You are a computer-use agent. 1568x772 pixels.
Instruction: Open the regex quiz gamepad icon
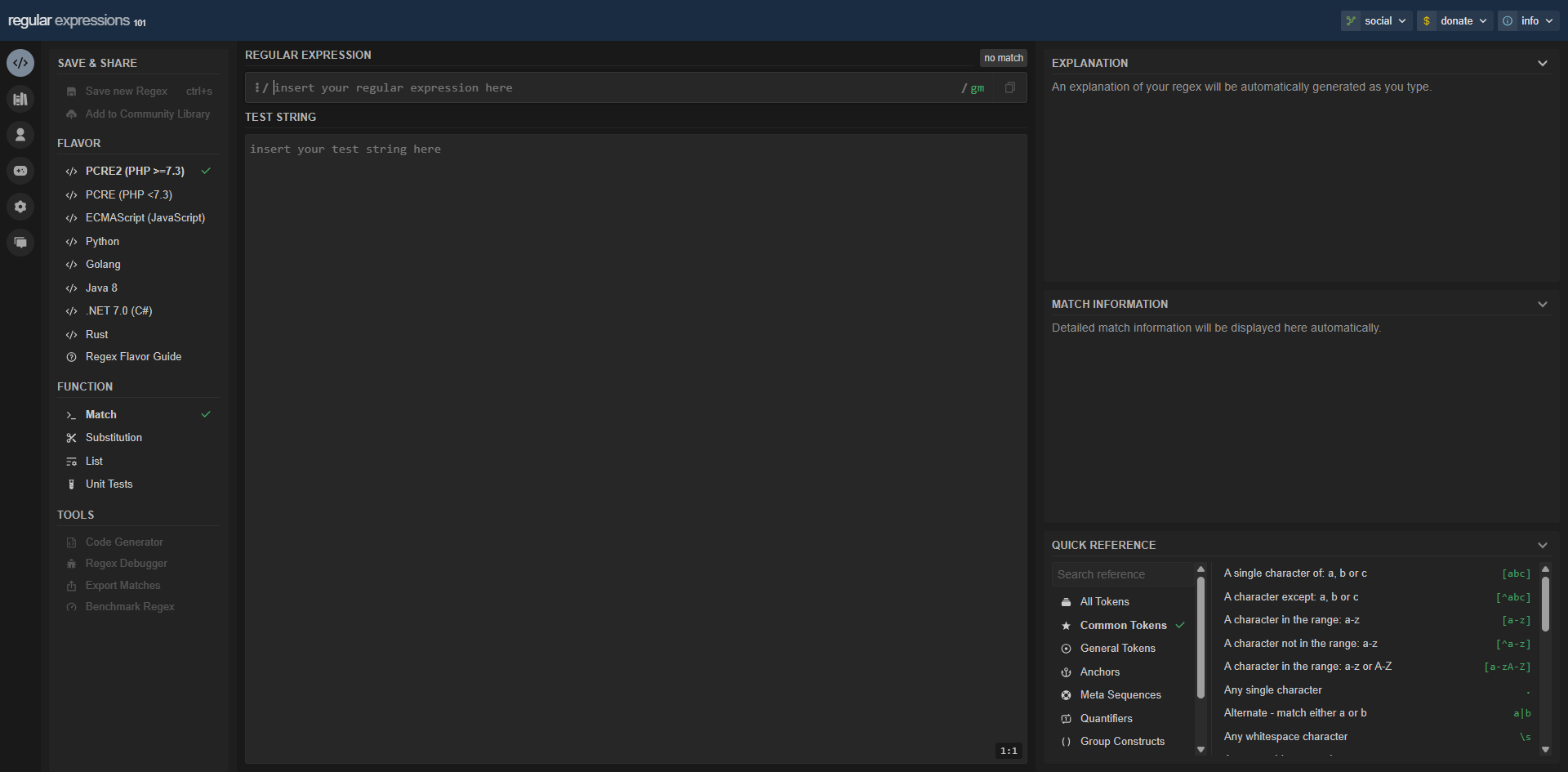20,171
